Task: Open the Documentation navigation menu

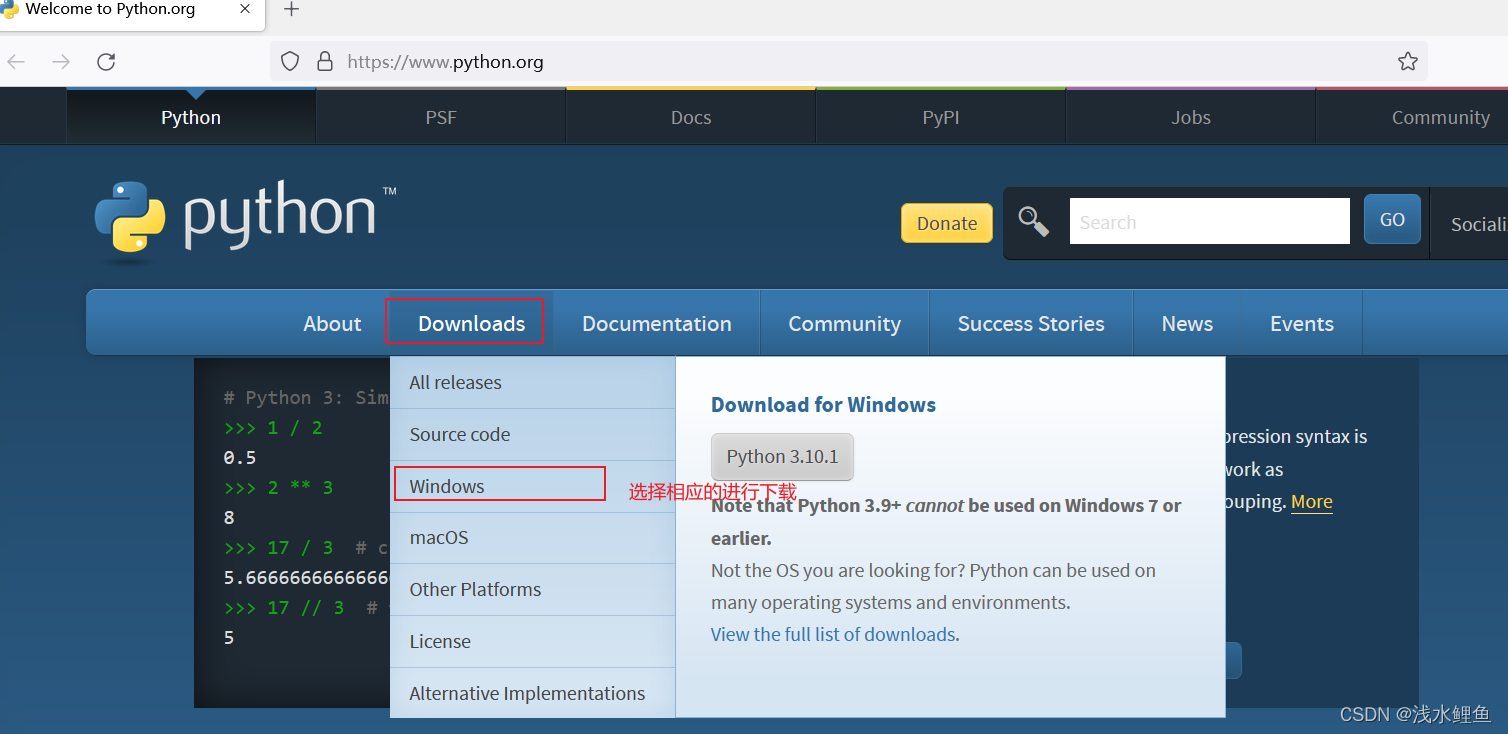Action: click(657, 323)
